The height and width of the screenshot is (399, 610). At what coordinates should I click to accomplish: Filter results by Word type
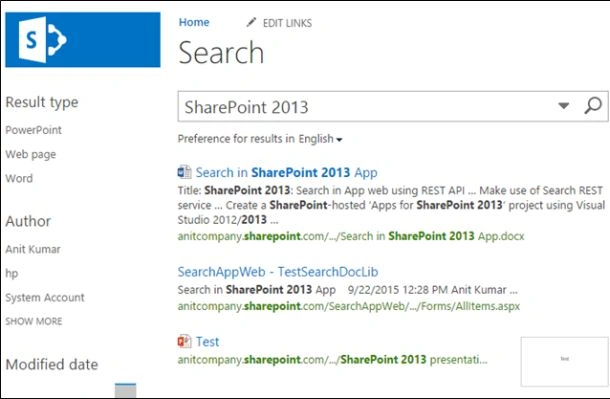19,178
